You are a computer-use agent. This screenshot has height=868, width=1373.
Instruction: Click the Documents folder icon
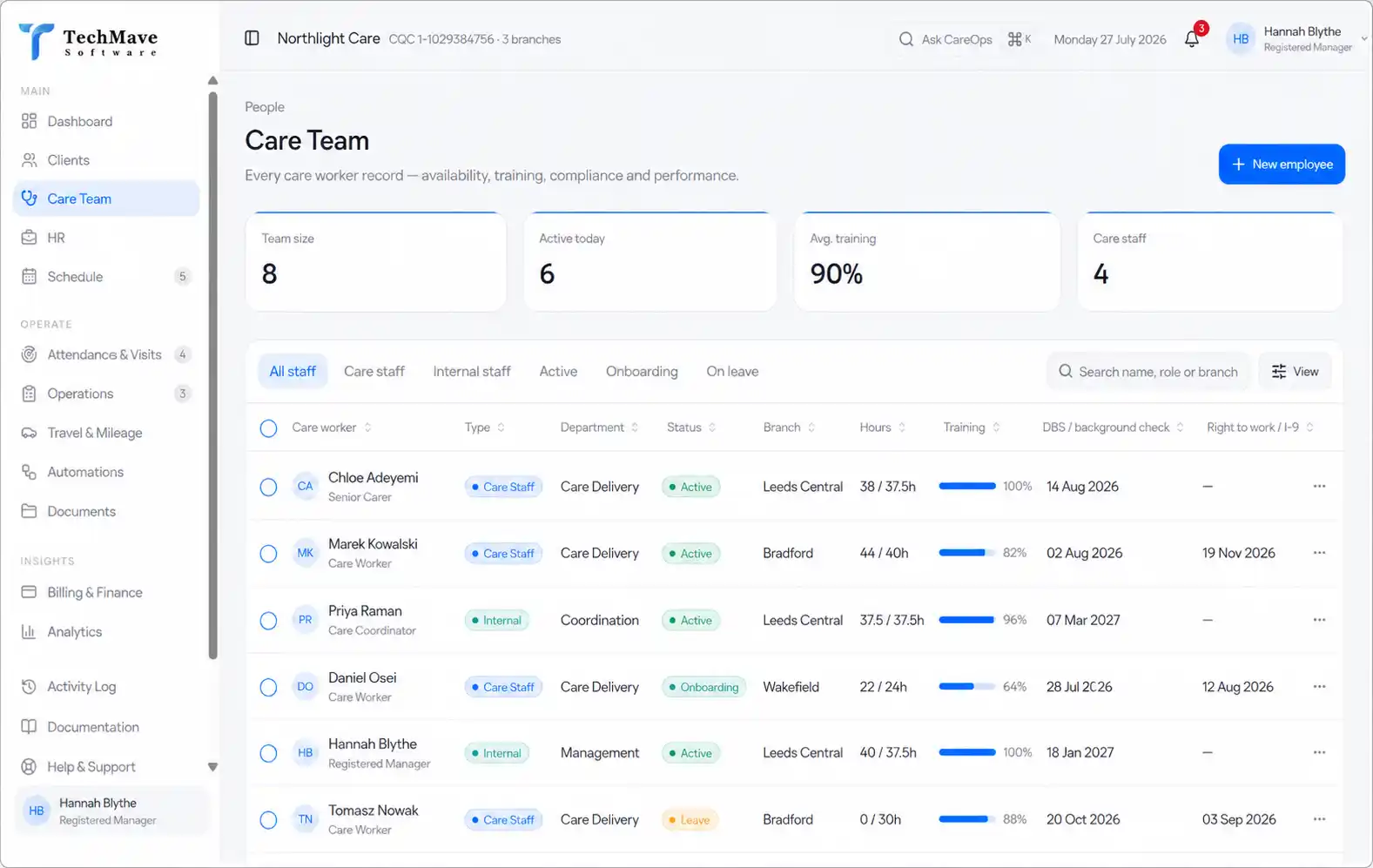click(30, 511)
